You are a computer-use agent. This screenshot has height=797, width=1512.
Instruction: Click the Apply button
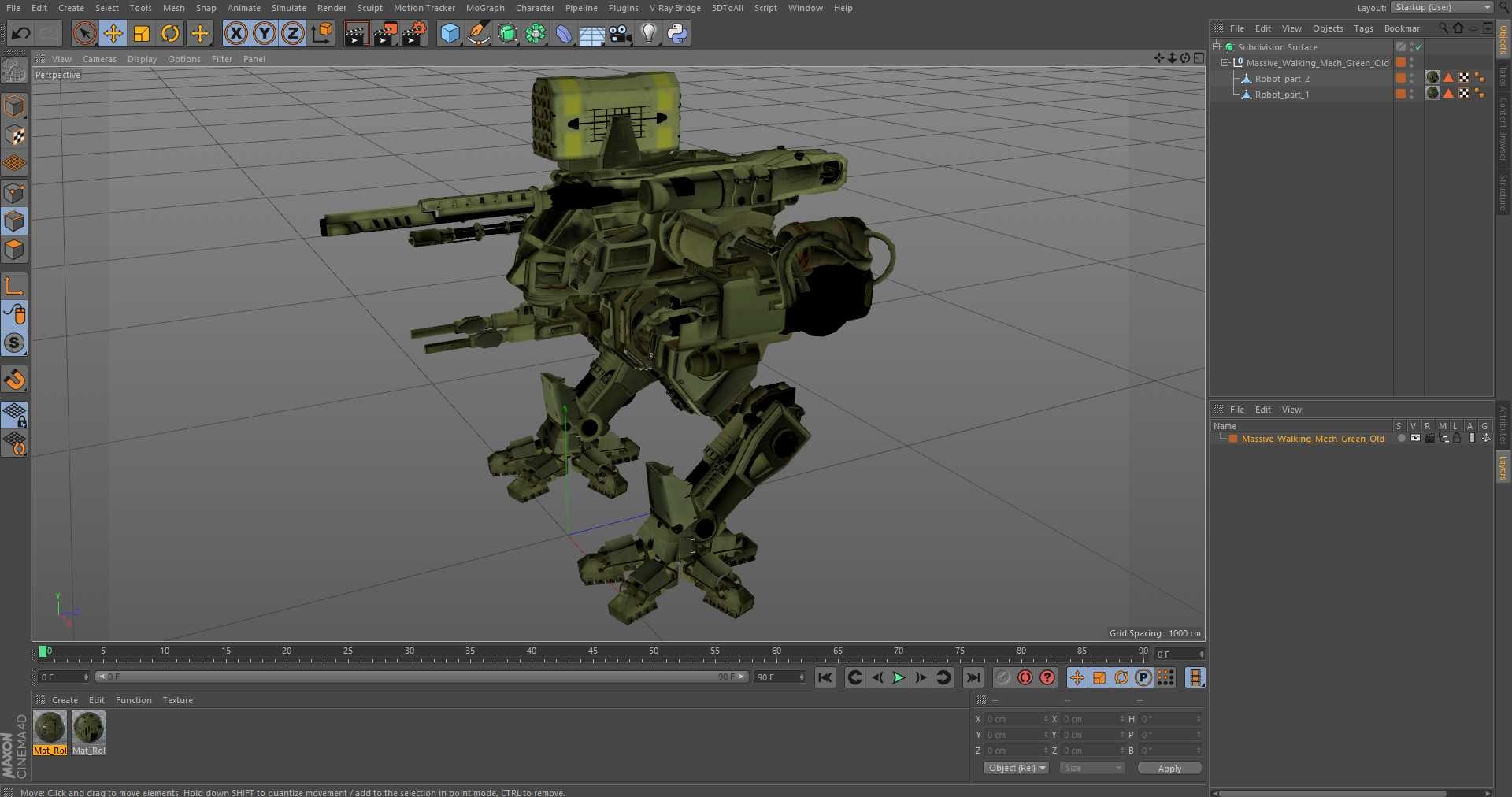tap(1169, 769)
